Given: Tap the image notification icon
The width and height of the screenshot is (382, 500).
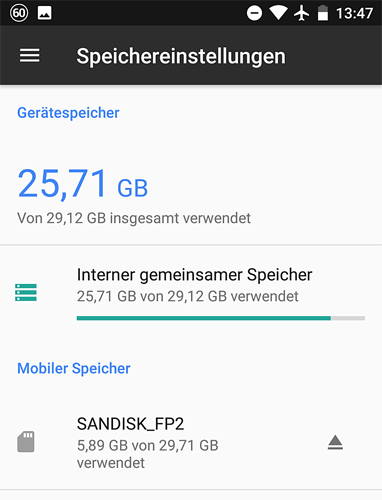Looking at the screenshot, I should click(x=44, y=13).
